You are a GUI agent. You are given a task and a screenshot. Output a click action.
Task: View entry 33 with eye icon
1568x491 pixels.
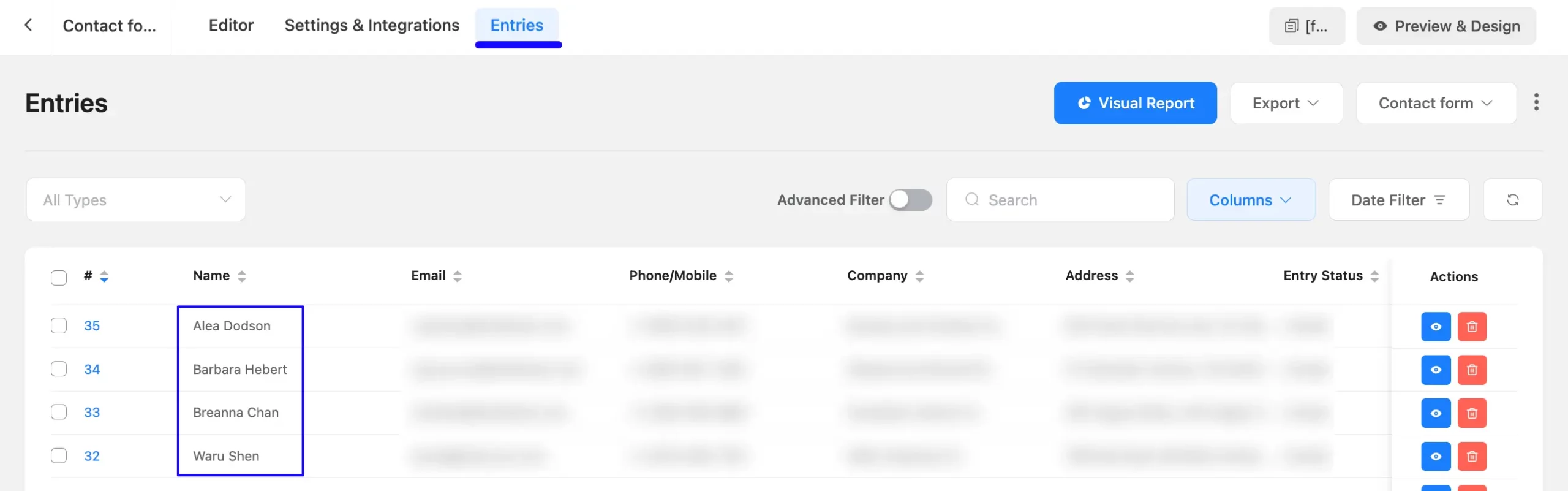click(1436, 413)
